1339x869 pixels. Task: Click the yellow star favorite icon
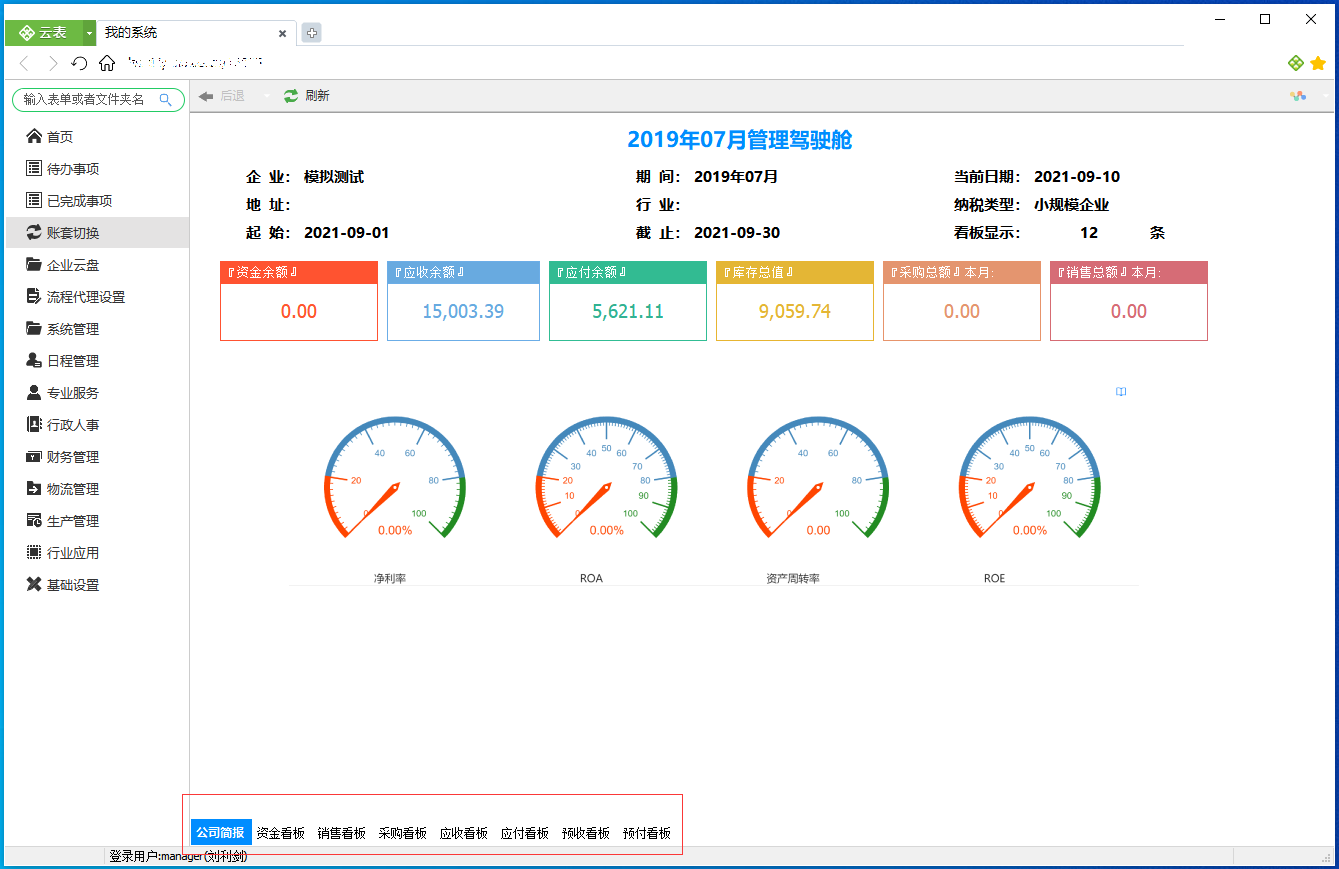pyautogui.click(x=1318, y=63)
